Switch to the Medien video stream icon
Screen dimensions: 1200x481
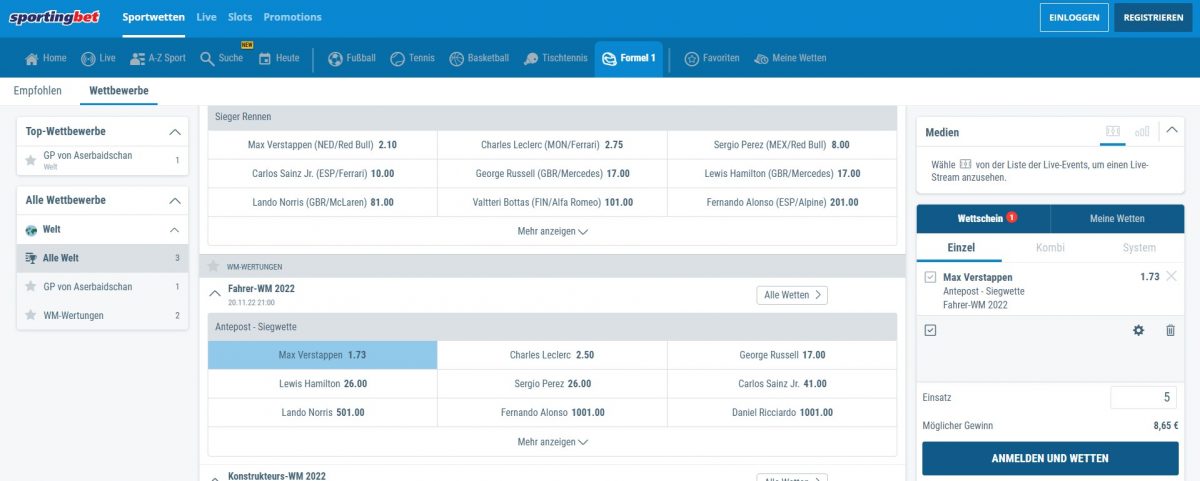1112,131
